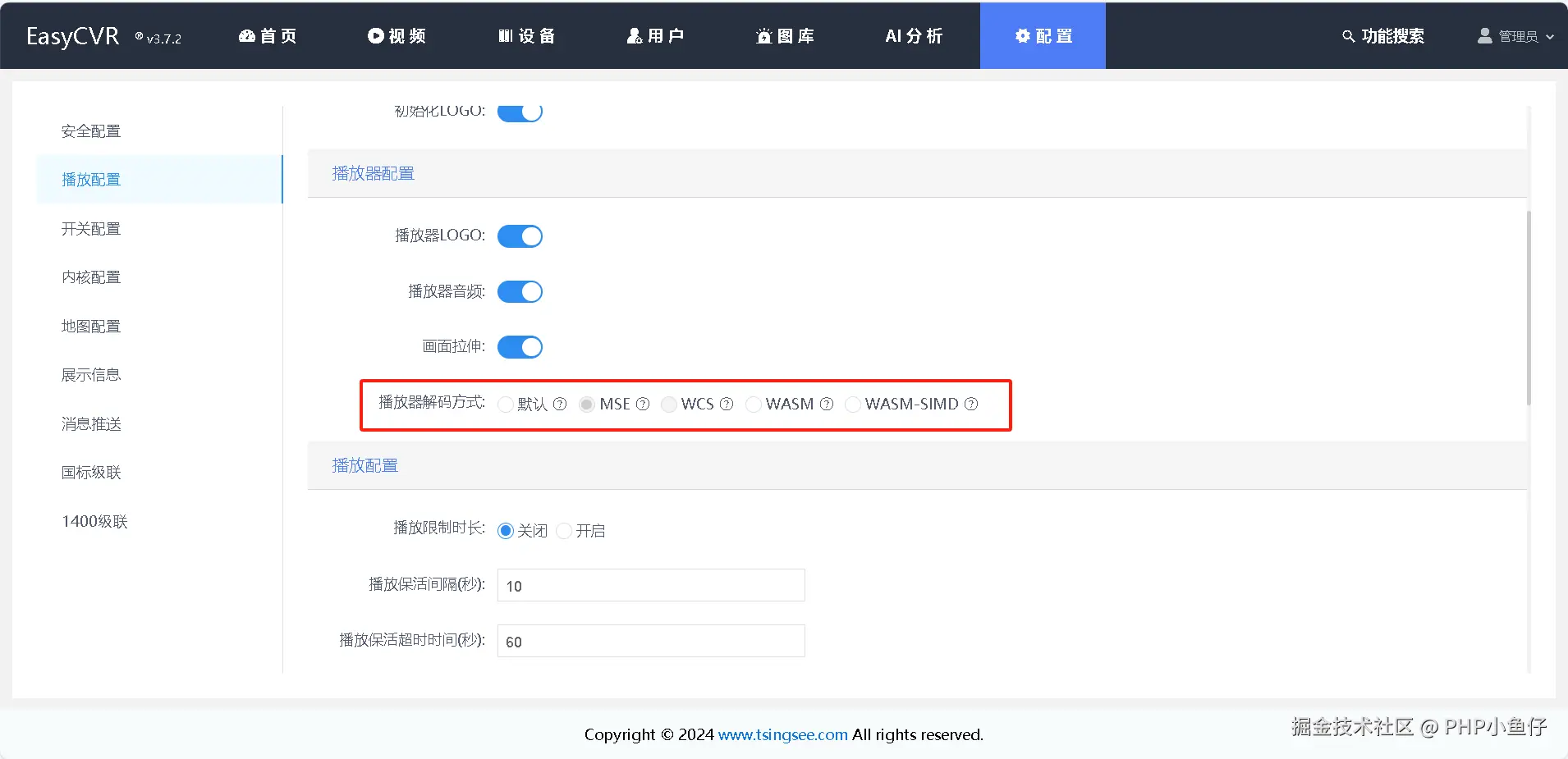Click the 播放保活间隔(秒) input field

coord(651,585)
